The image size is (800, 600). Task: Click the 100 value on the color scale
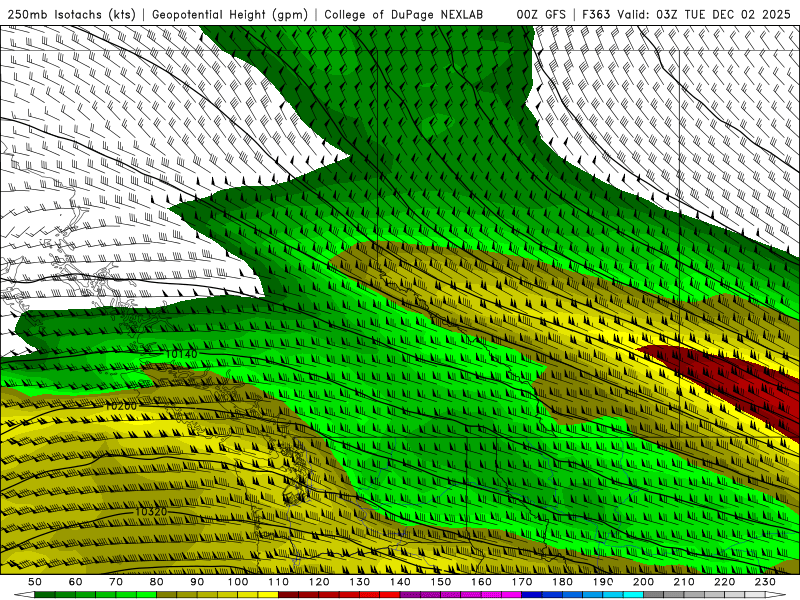(238, 582)
